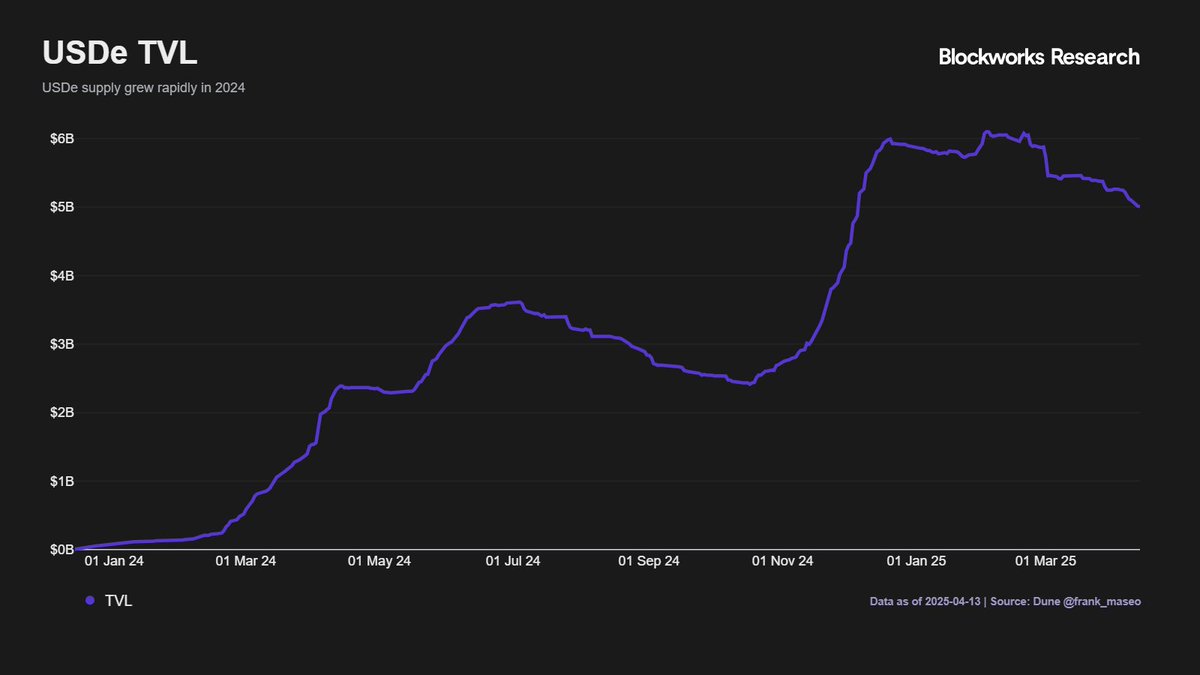The height and width of the screenshot is (675, 1200).
Task: Click the $6B y-axis label
Action: [62, 138]
